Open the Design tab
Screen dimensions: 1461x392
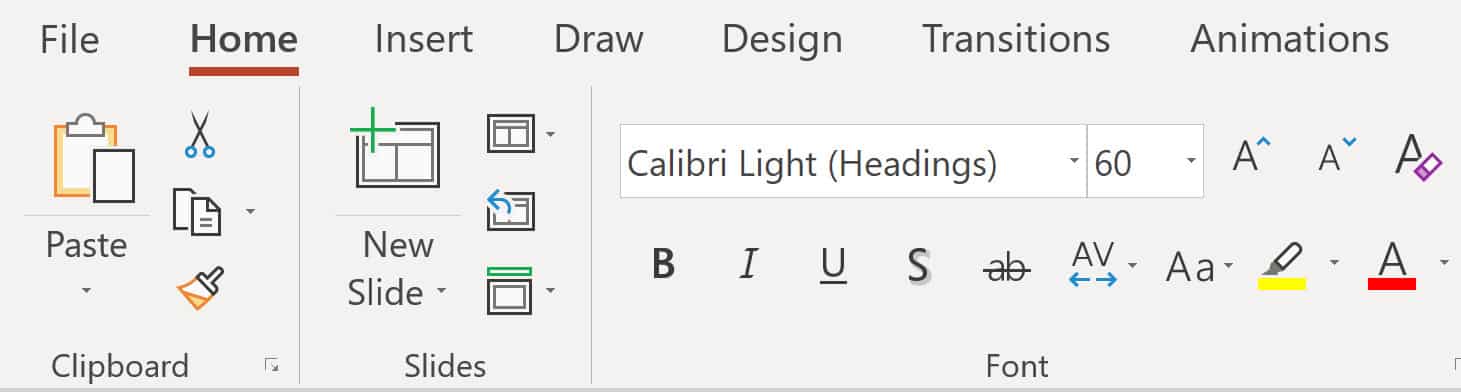pyautogui.click(x=782, y=39)
